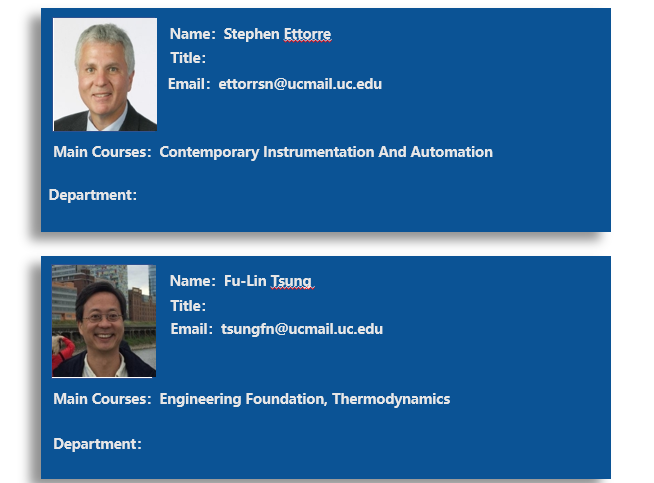The width and height of the screenshot is (654, 483).
Task: Click the Email label on Tsung's card
Action: (x=191, y=329)
